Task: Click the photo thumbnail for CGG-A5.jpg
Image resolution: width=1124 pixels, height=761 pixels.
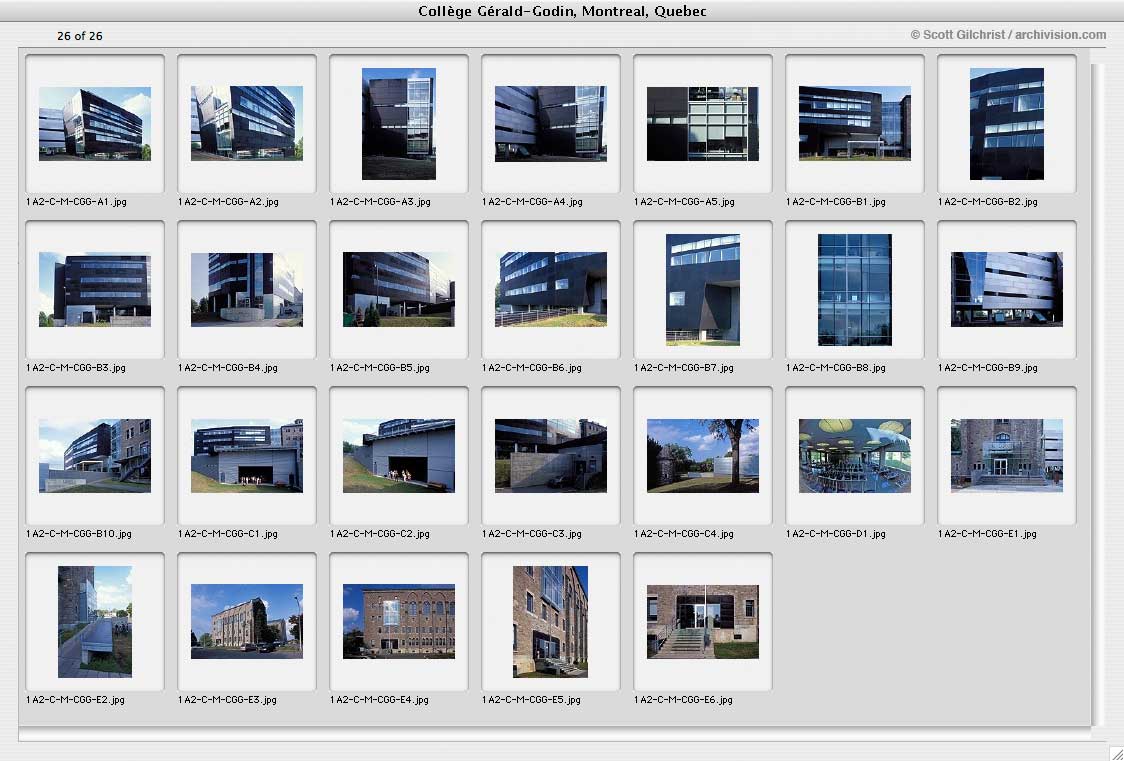Action: point(702,124)
